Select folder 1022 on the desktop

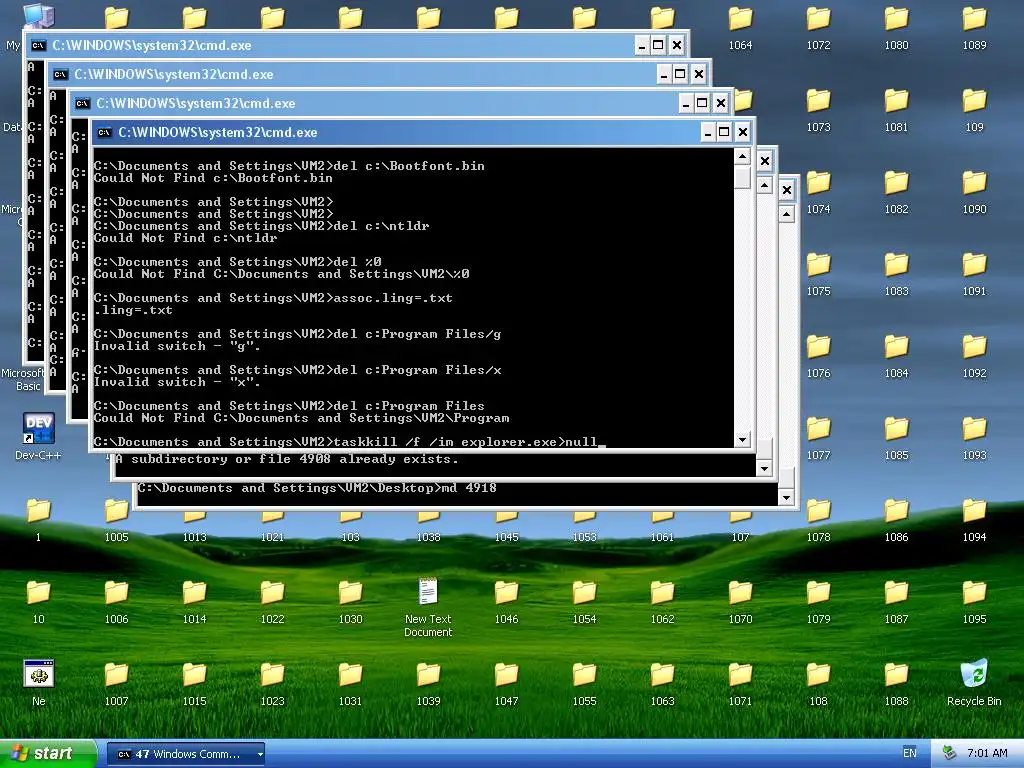click(x=272, y=601)
